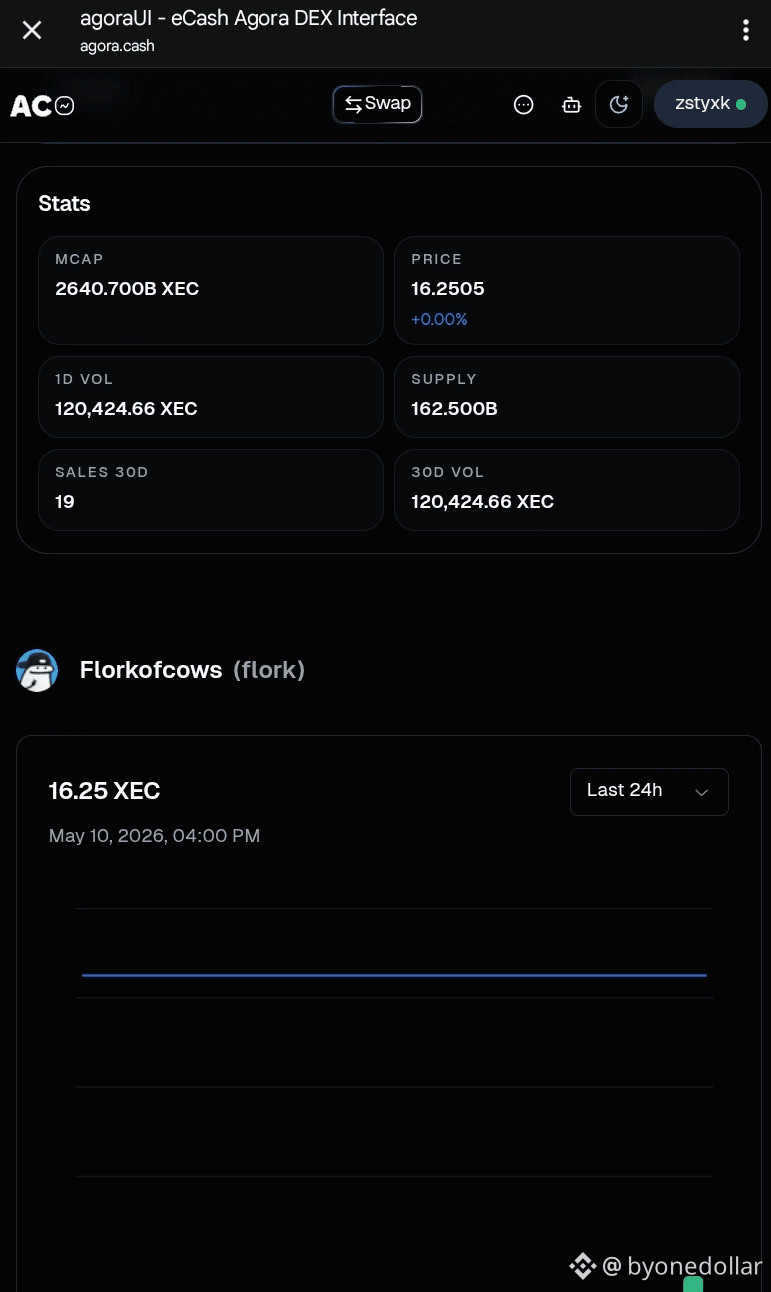Click the chevron arrow in the Last 24h selector
This screenshot has width=771, height=1292.
(701, 792)
